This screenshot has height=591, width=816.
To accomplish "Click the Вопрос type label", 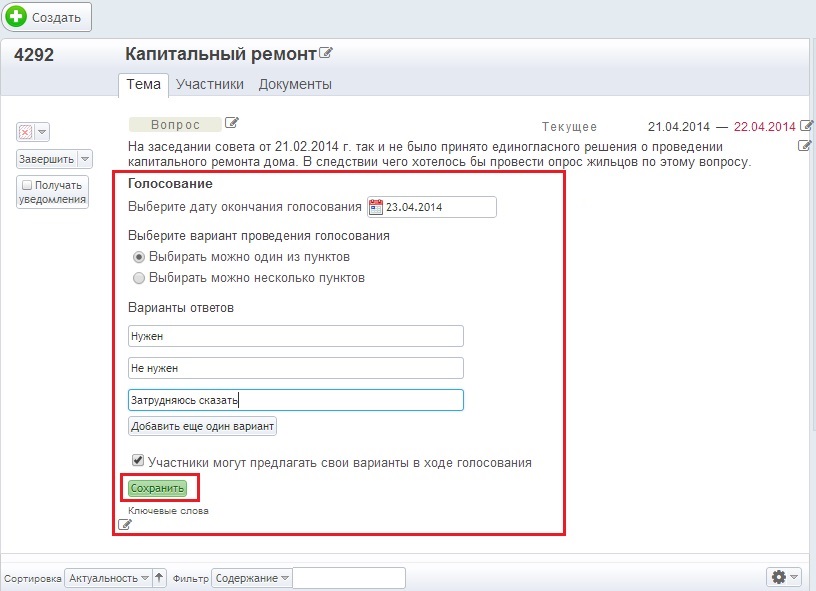I will pos(175,124).
